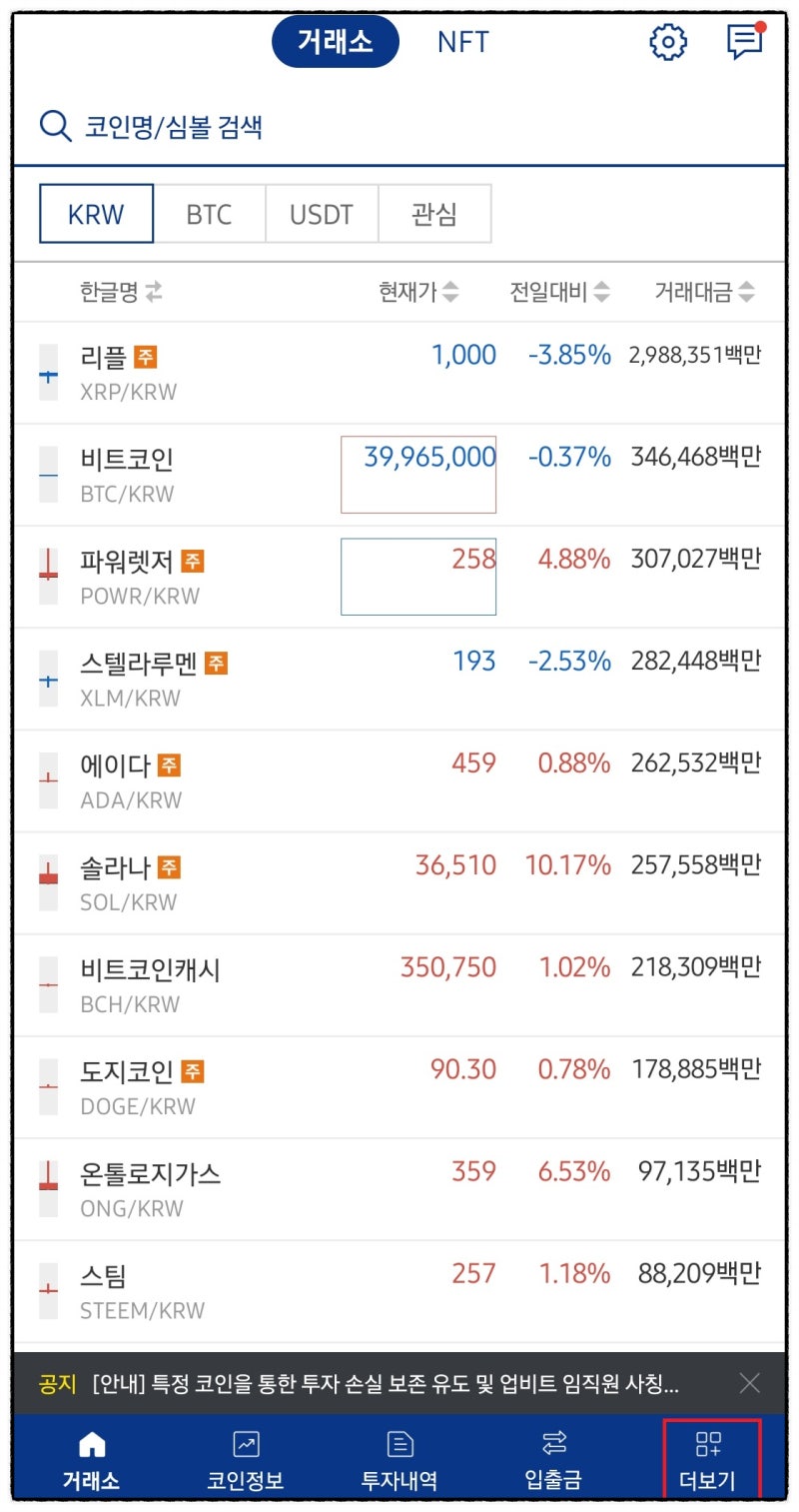Open settings via the gear icon
This screenshot has width=799, height=1512.
click(668, 42)
